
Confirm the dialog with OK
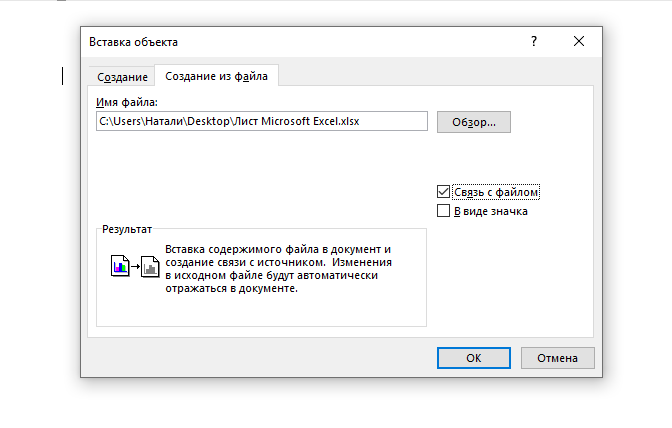tap(474, 357)
